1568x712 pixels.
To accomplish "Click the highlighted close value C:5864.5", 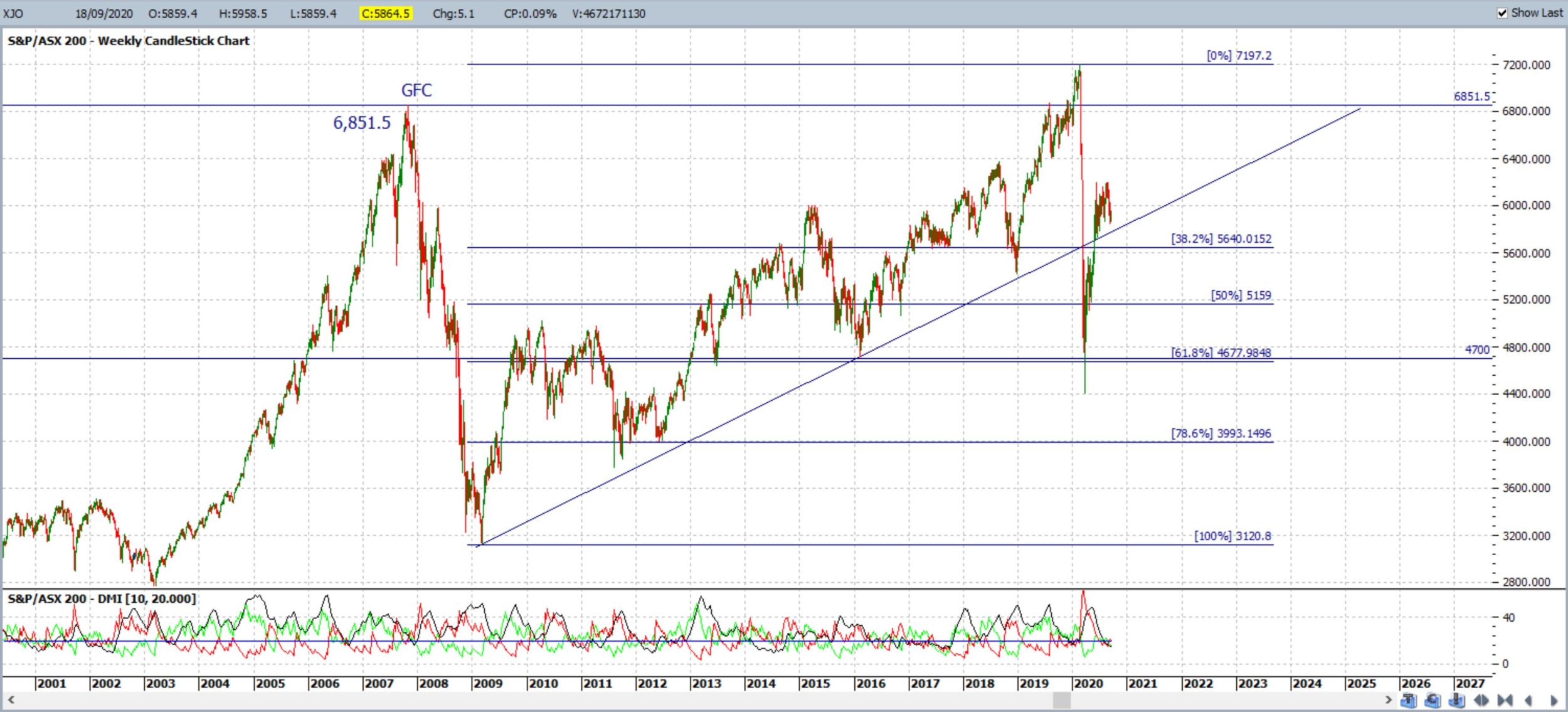I will [385, 13].
